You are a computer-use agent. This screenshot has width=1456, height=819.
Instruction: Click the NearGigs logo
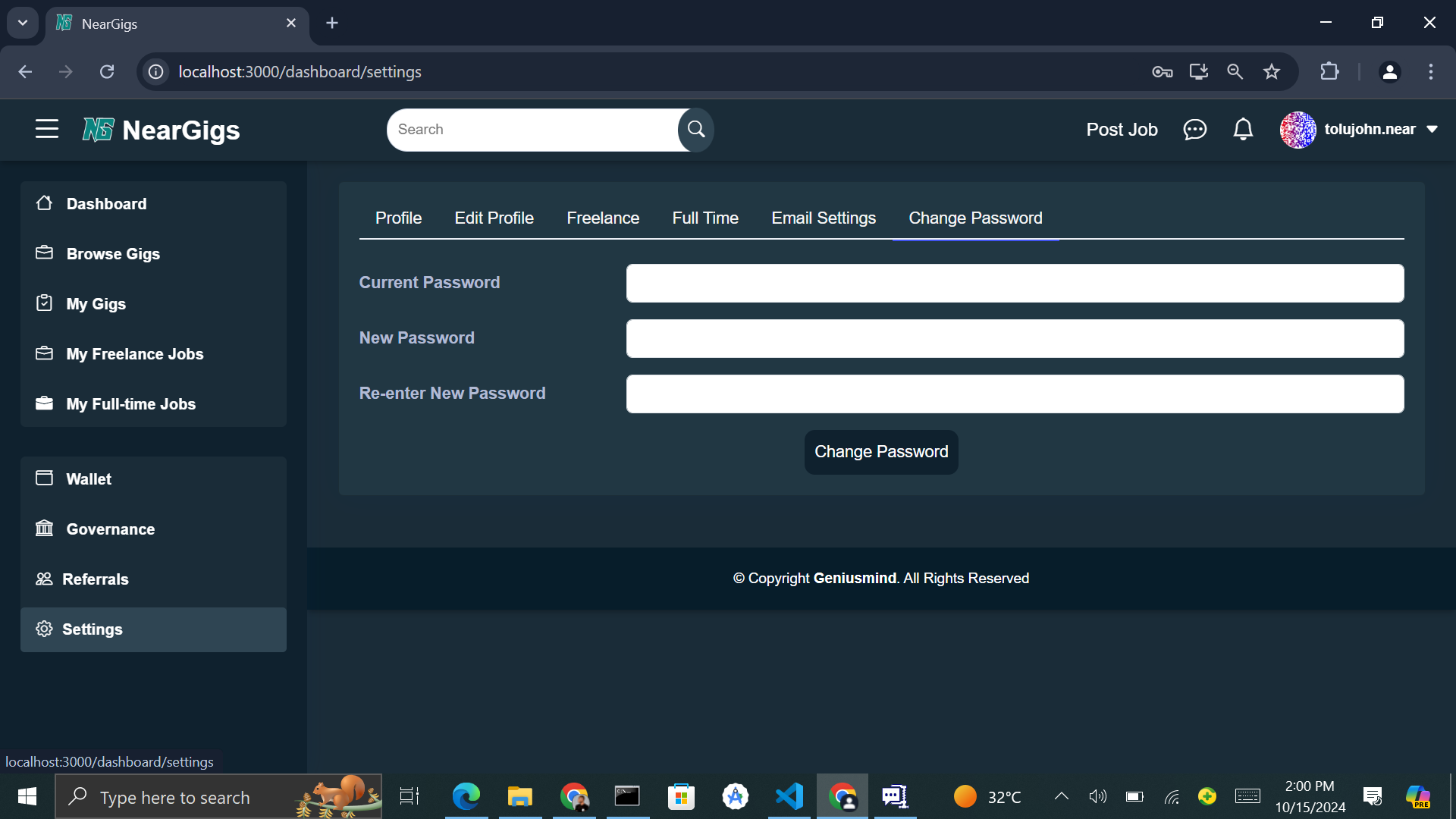coord(162,130)
